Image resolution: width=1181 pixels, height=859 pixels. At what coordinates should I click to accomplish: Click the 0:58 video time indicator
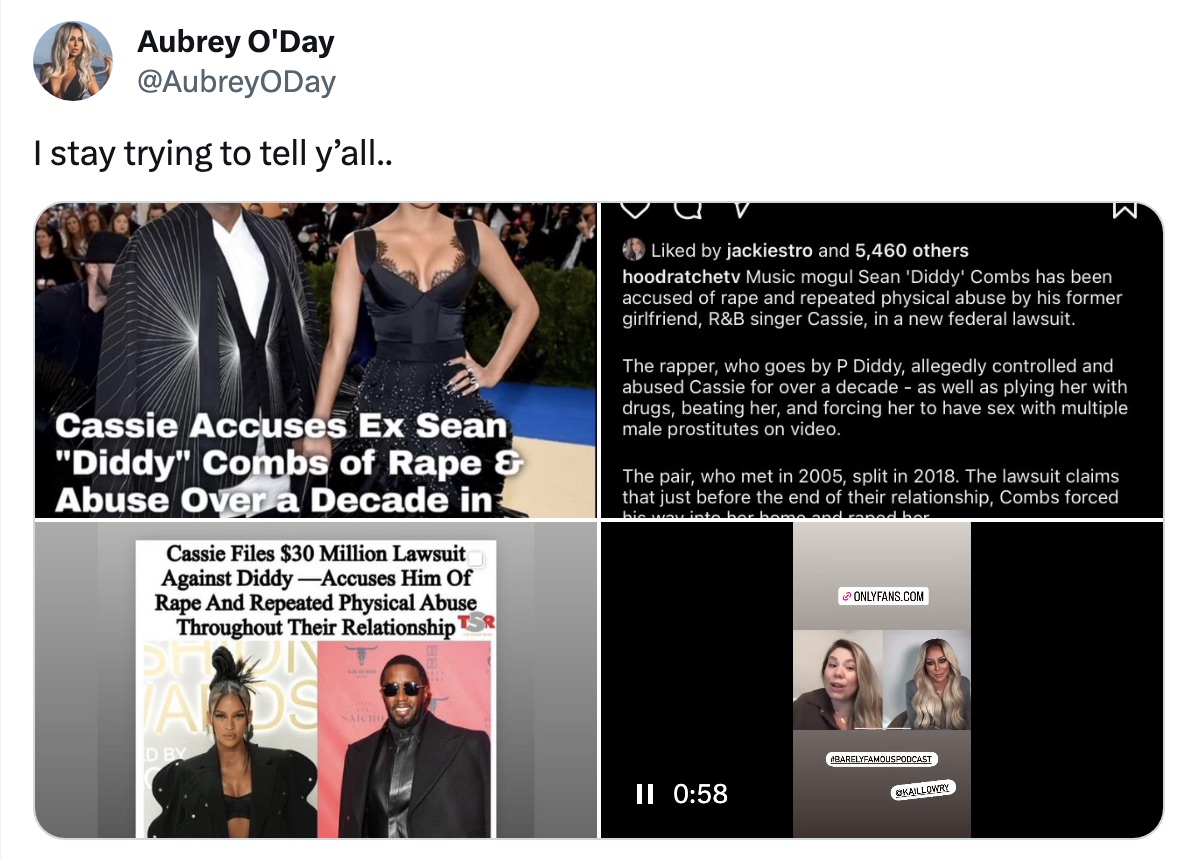[x=700, y=793]
